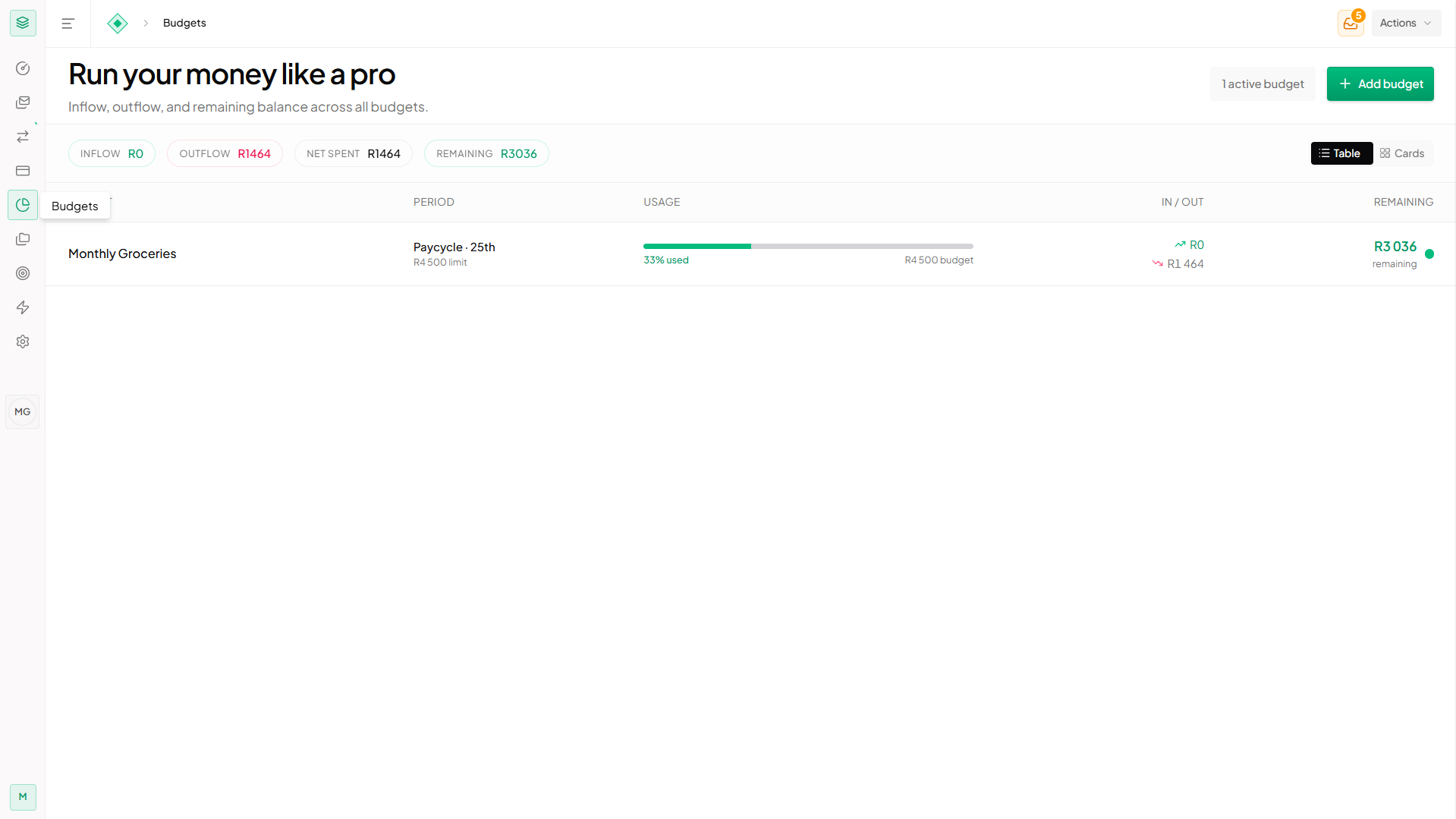The height and width of the screenshot is (819, 1456).
Task: Open transfers via the arrows sidebar icon
Action: tap(22, 137)
